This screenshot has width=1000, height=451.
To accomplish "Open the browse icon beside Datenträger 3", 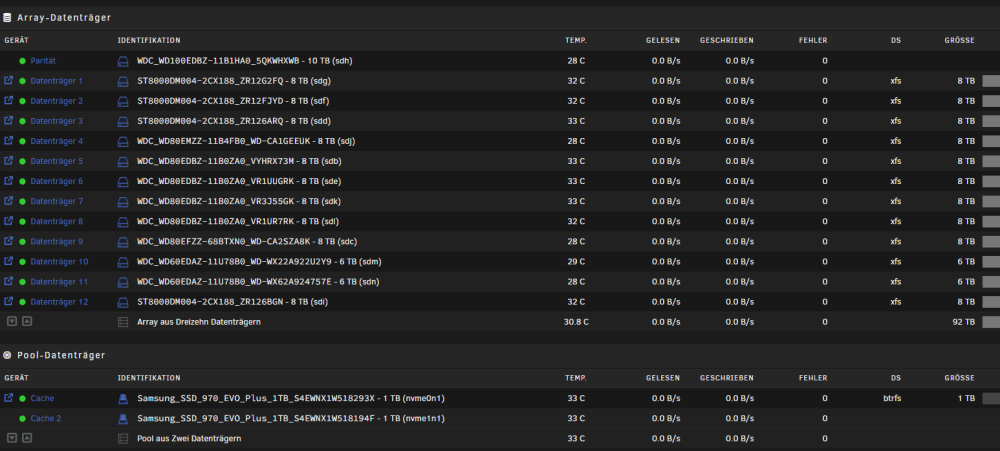I will (x=8, y=121).
